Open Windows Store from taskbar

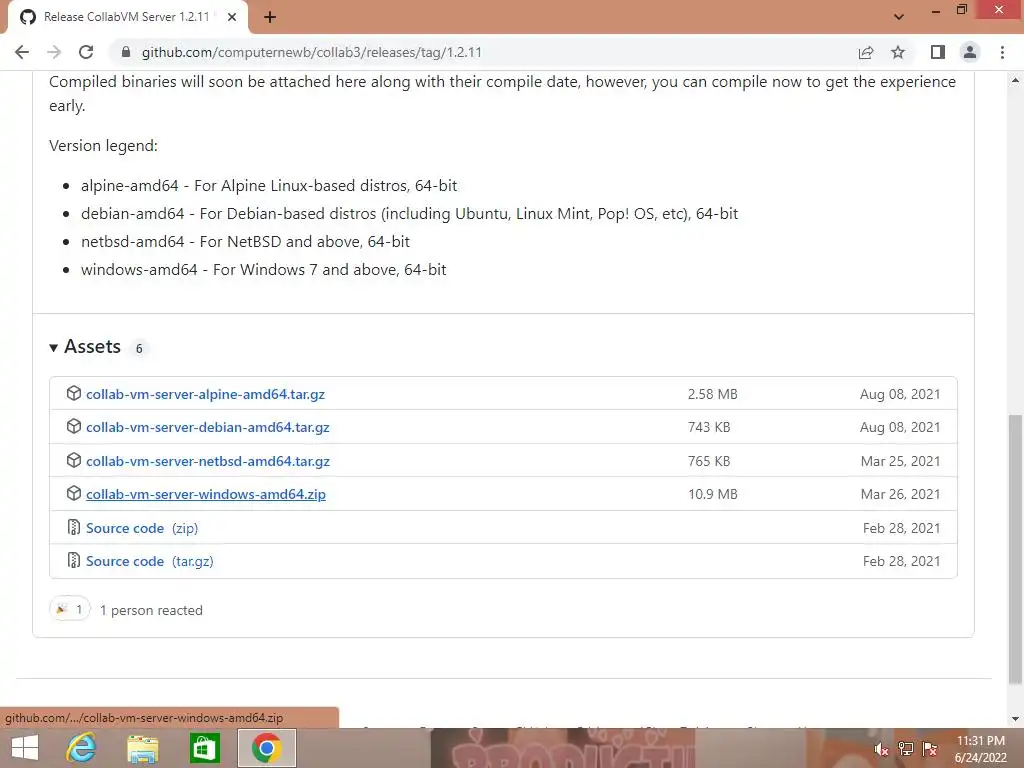point(204,748)
